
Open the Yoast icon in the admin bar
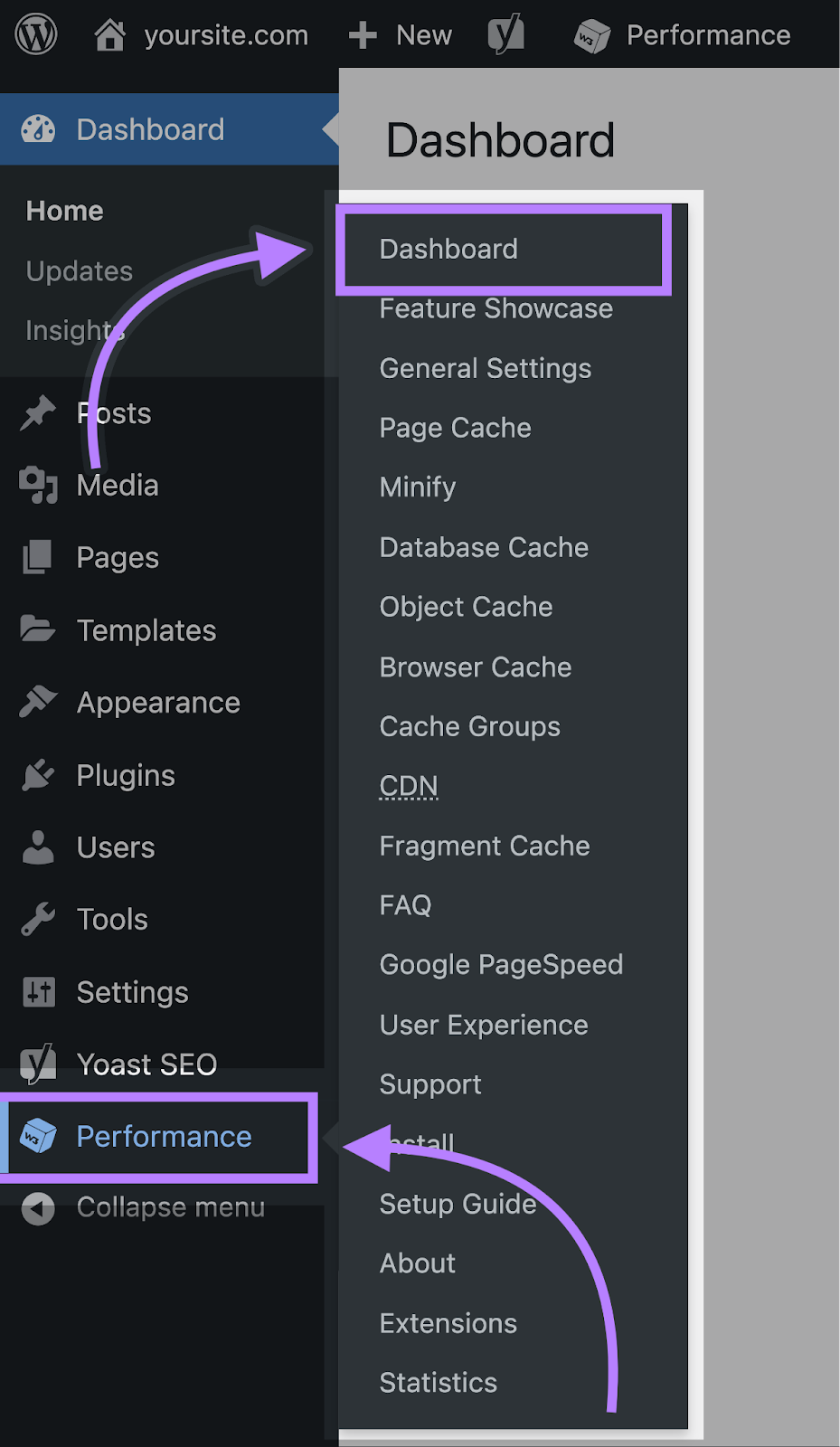click(x=505, y=34)
